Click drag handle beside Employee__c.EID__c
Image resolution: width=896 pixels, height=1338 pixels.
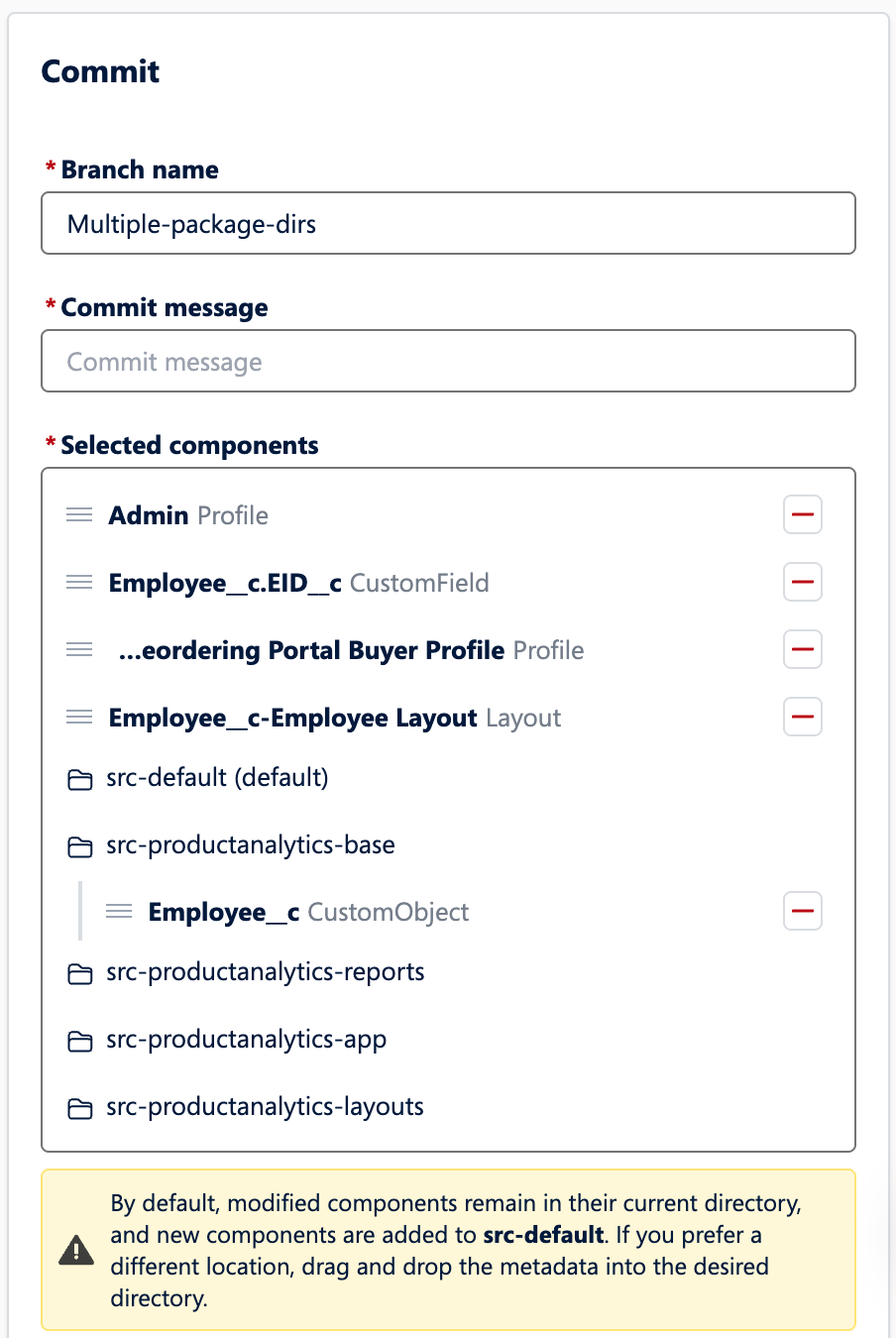tap(79, 582)
